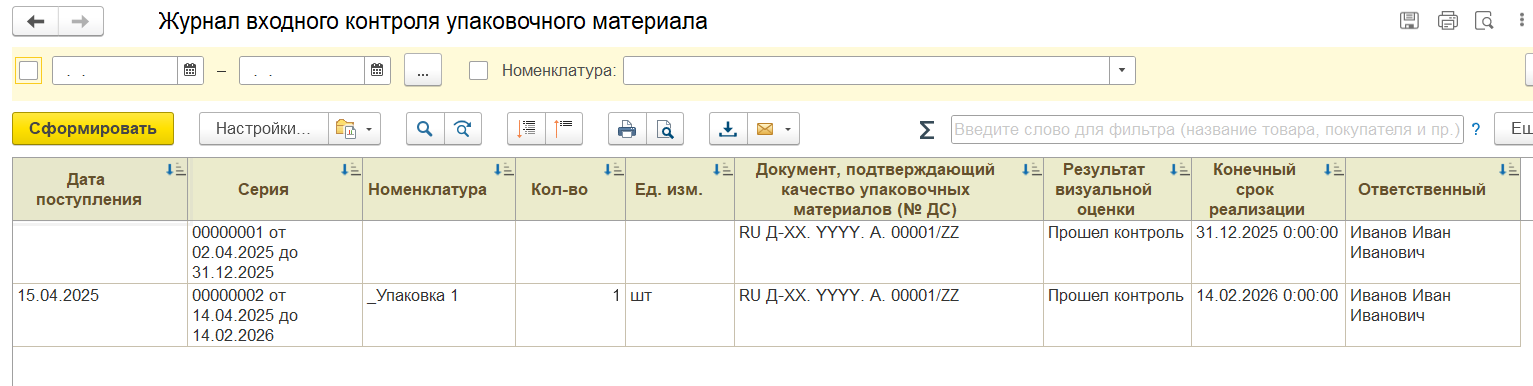This screenshot has height=386, width=1533.
Task: Click the blue question mark help icon
Action: (x=1475, y=129)
